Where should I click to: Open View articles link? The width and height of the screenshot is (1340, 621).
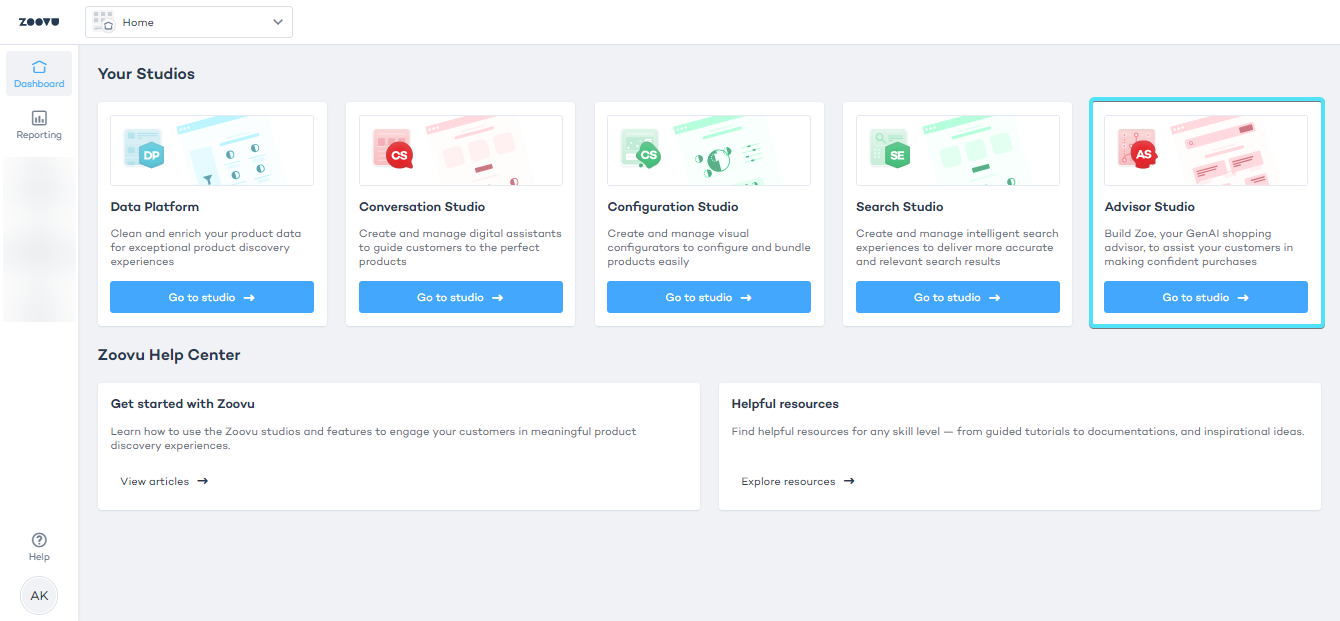(163, 481)
